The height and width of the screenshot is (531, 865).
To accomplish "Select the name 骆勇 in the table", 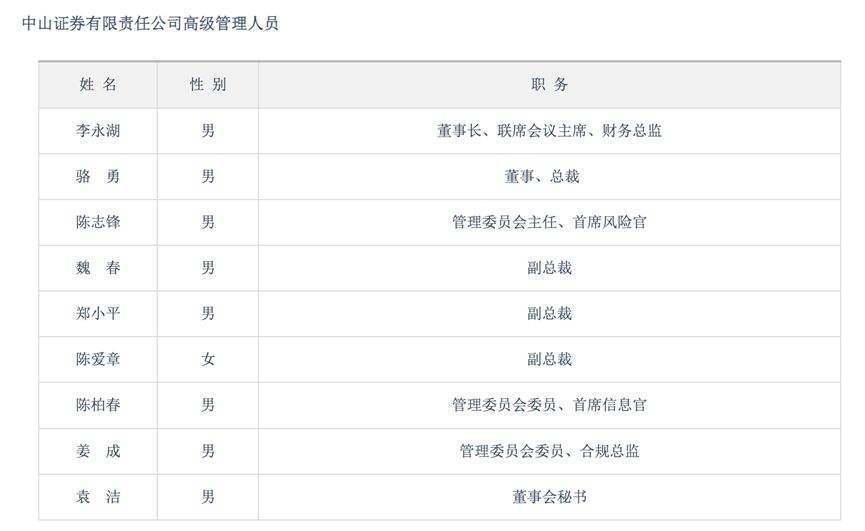I will [x=98, y=177].
